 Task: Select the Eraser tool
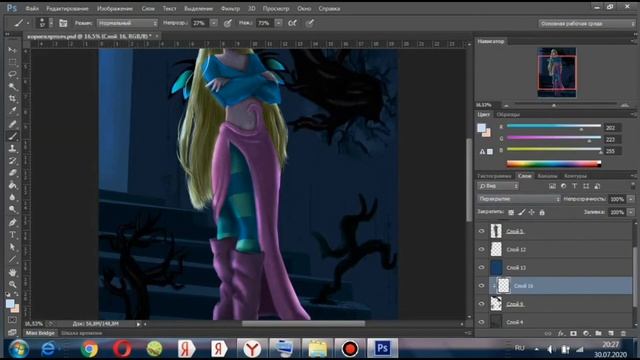pos(12,173)
